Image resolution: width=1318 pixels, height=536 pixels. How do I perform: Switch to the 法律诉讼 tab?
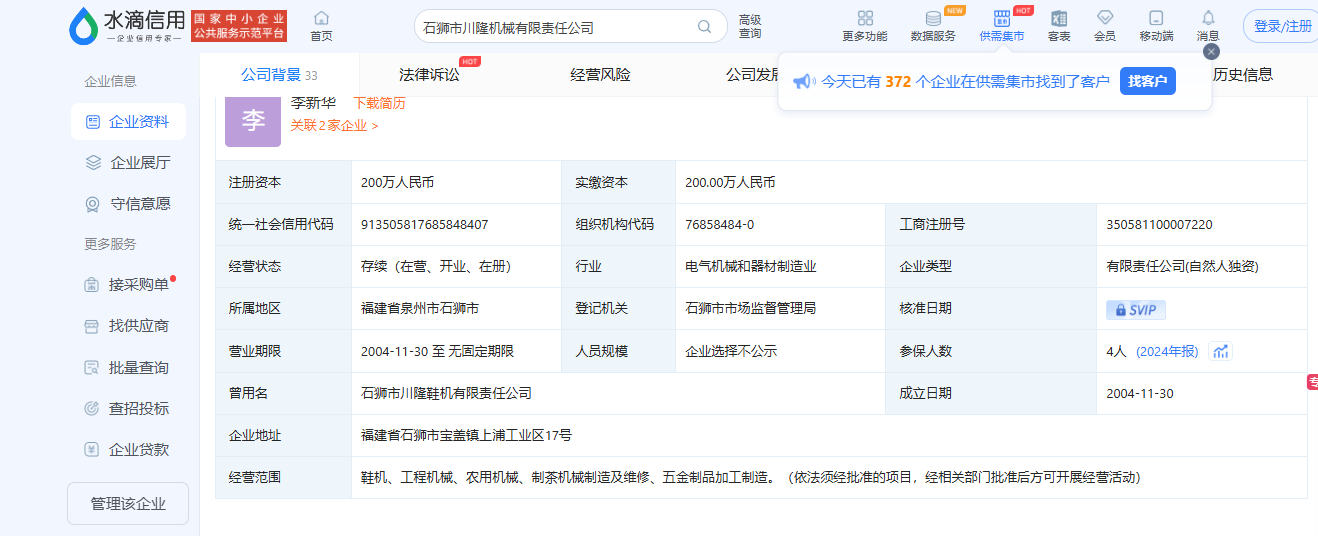429,75
